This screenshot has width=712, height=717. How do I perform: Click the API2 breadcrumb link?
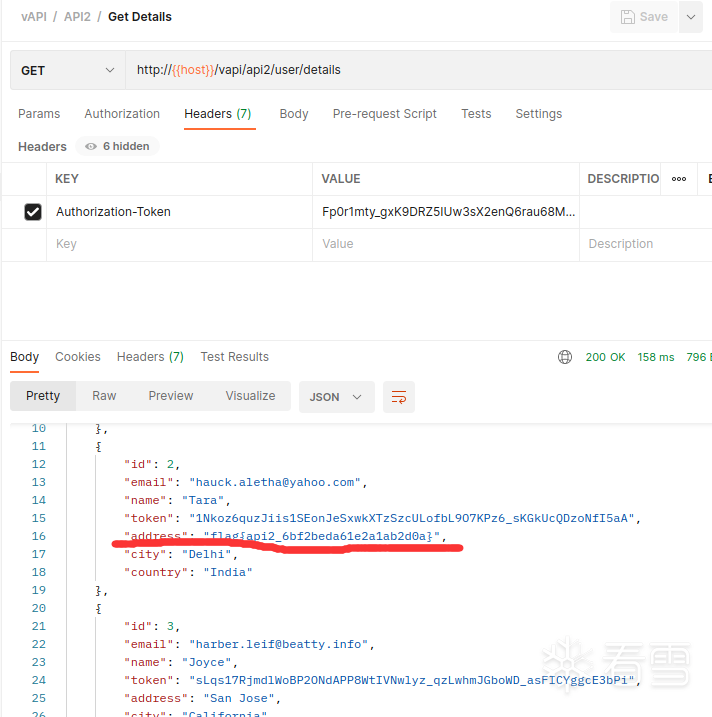click(x=76, y=17)
